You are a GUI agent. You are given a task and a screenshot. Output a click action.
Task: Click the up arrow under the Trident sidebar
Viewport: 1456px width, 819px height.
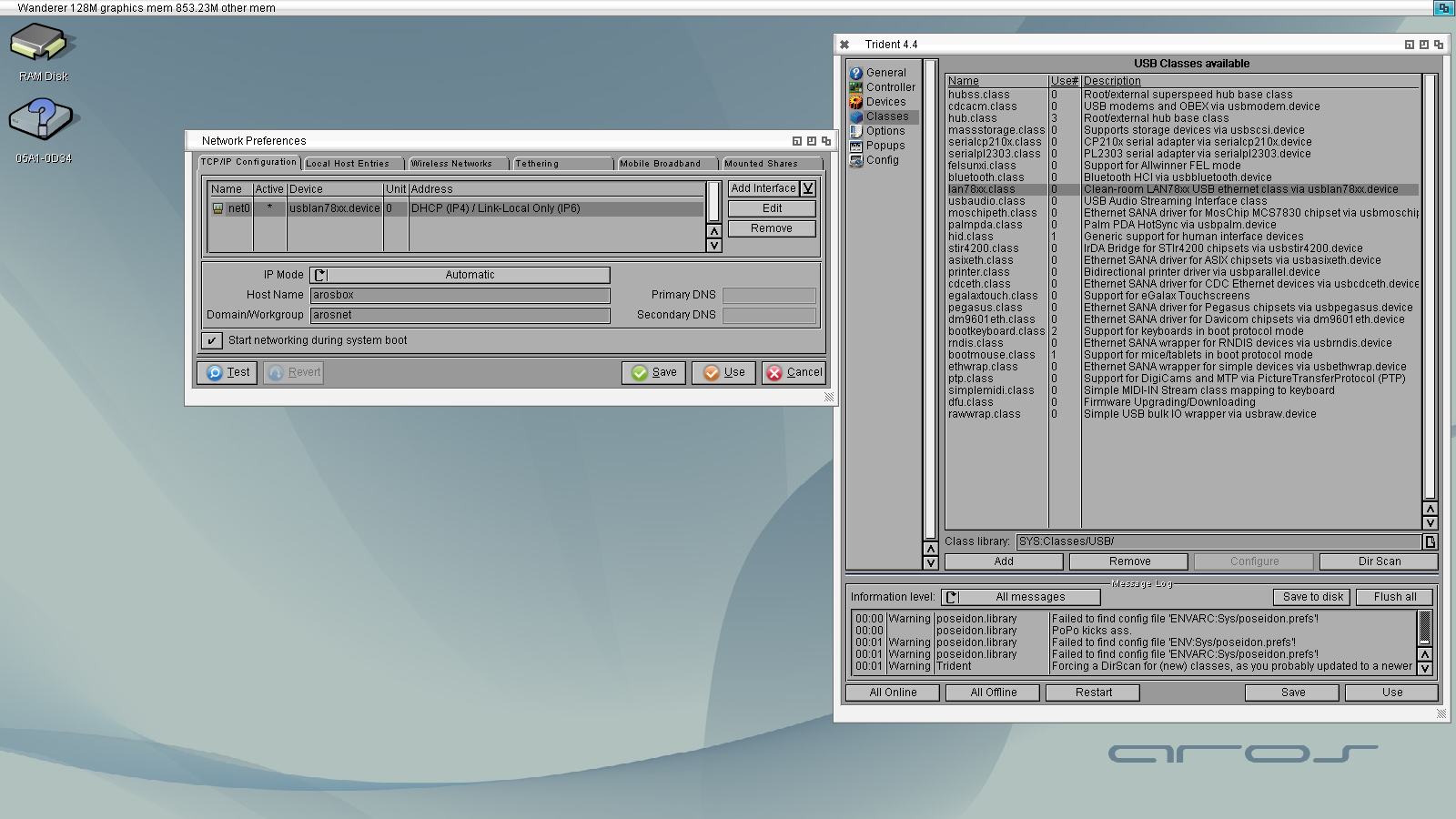(x=930, y=549)
